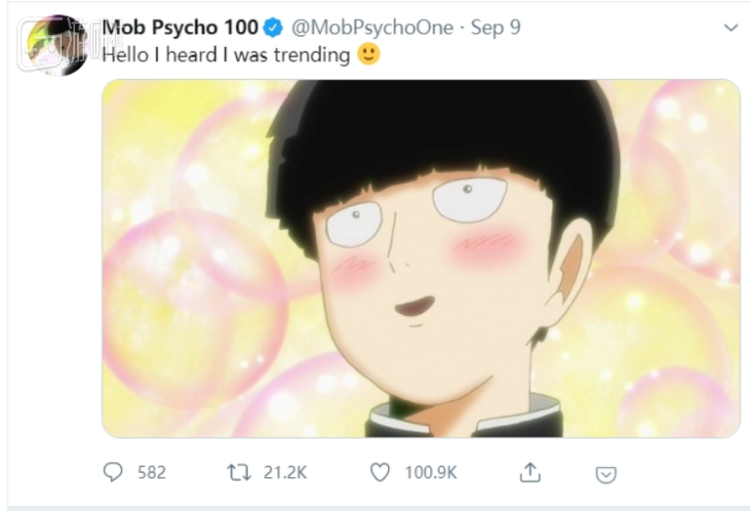The width and height of the screenshot is (750, 511).
Task: Click the pocket-shaped save icon
Action: (605, 474)
